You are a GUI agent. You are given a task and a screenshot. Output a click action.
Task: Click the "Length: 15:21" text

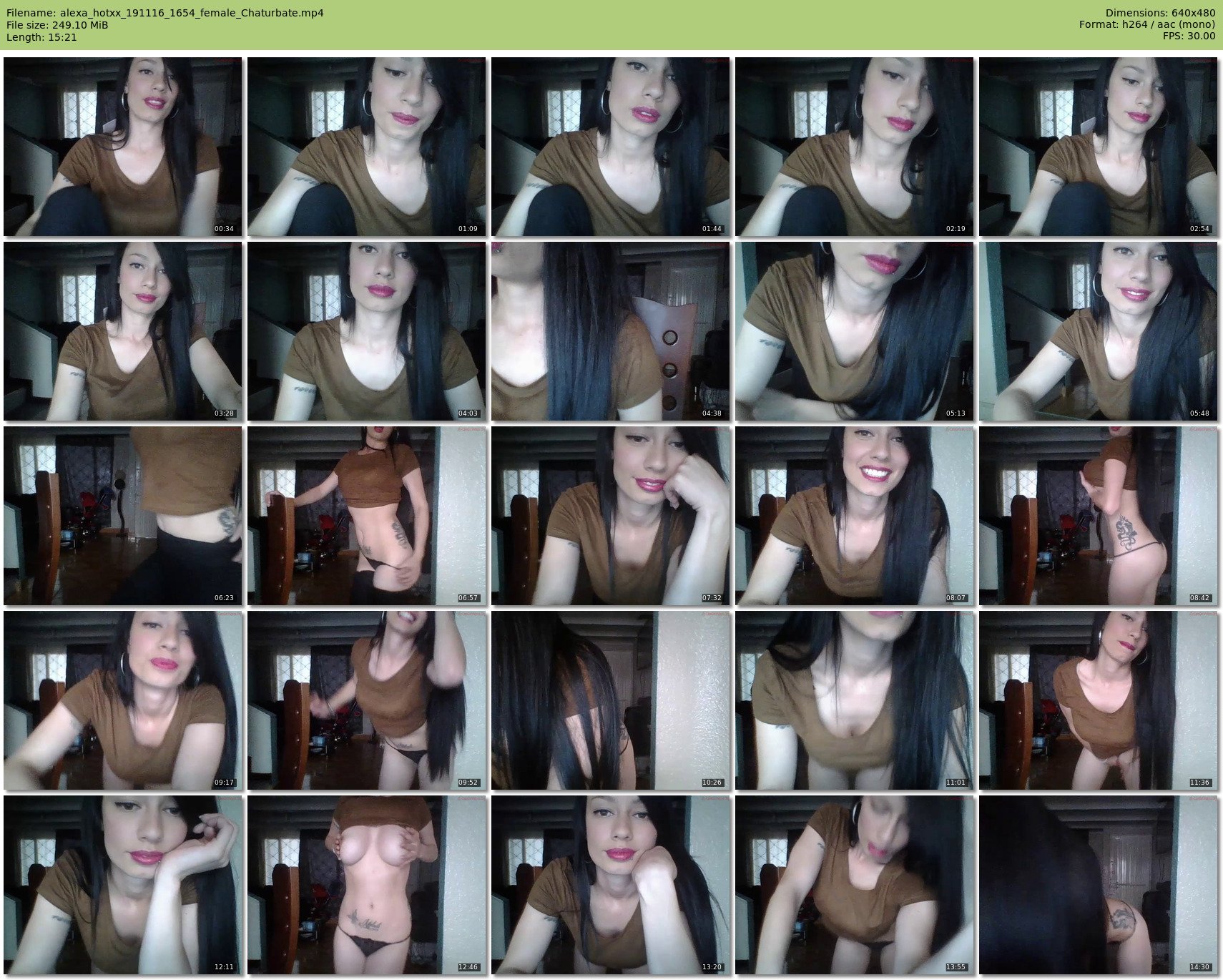click(41, 37)
